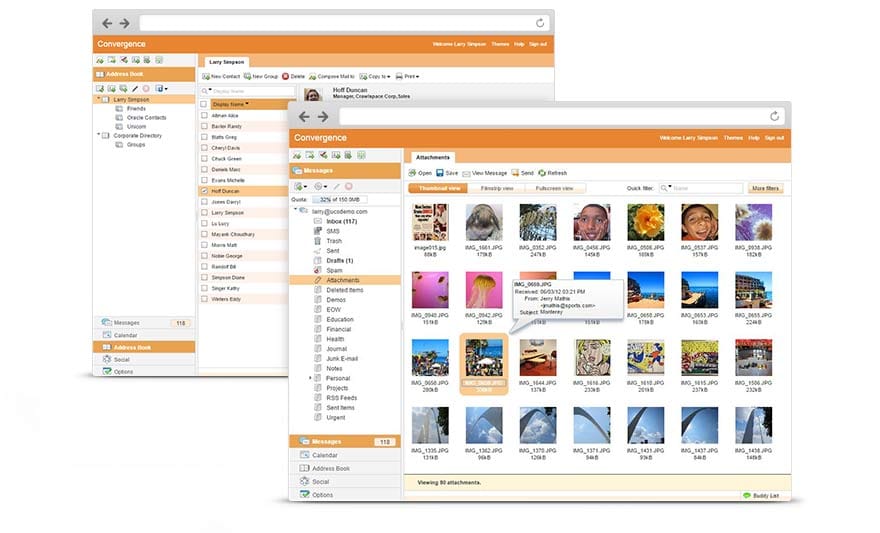Screen dimensions: 880x533
Task: Click forward arrow in front browser window
Action: tap(323, 117)
